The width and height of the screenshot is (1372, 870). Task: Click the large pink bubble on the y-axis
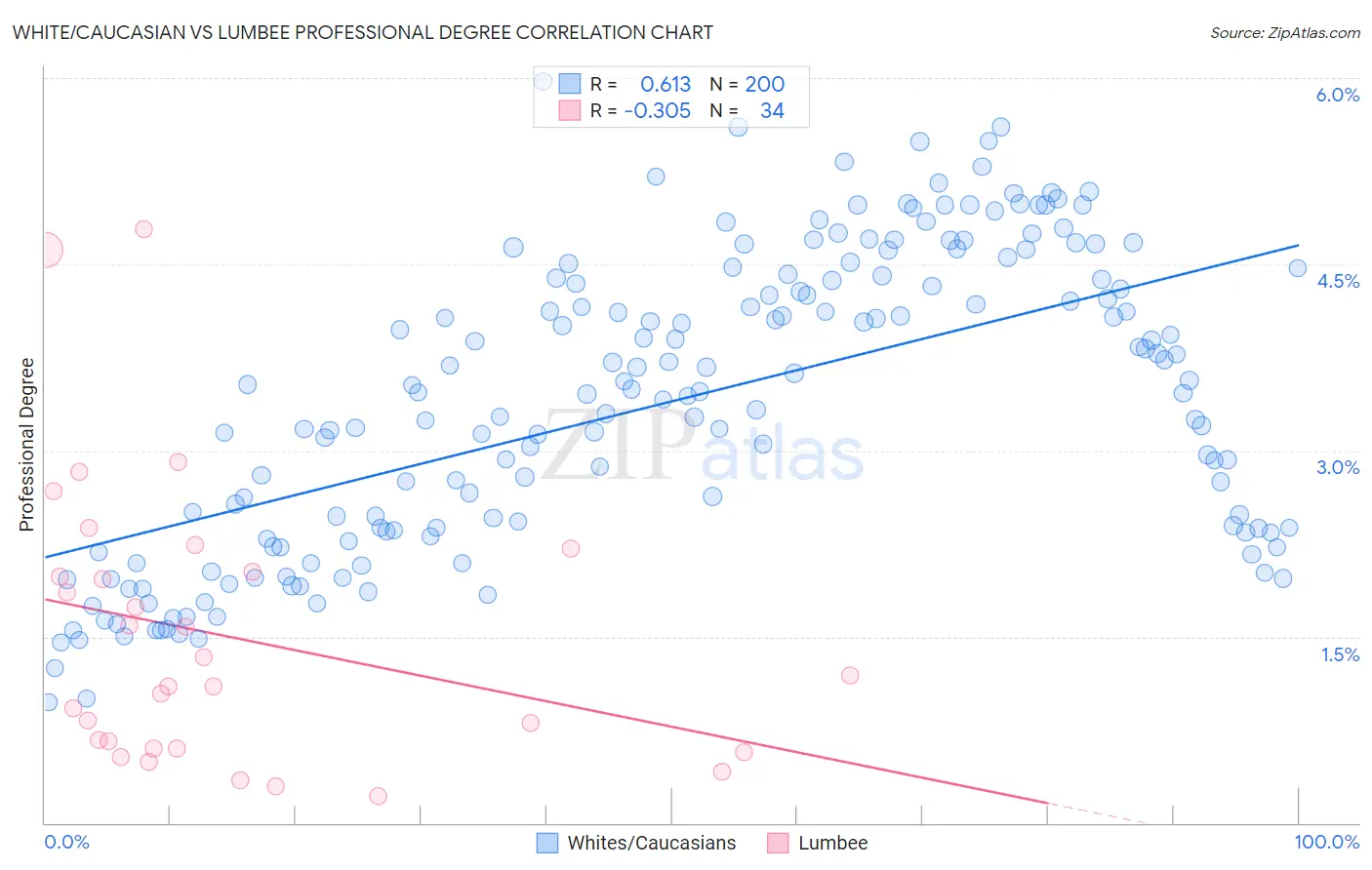[x=45, y=251]
